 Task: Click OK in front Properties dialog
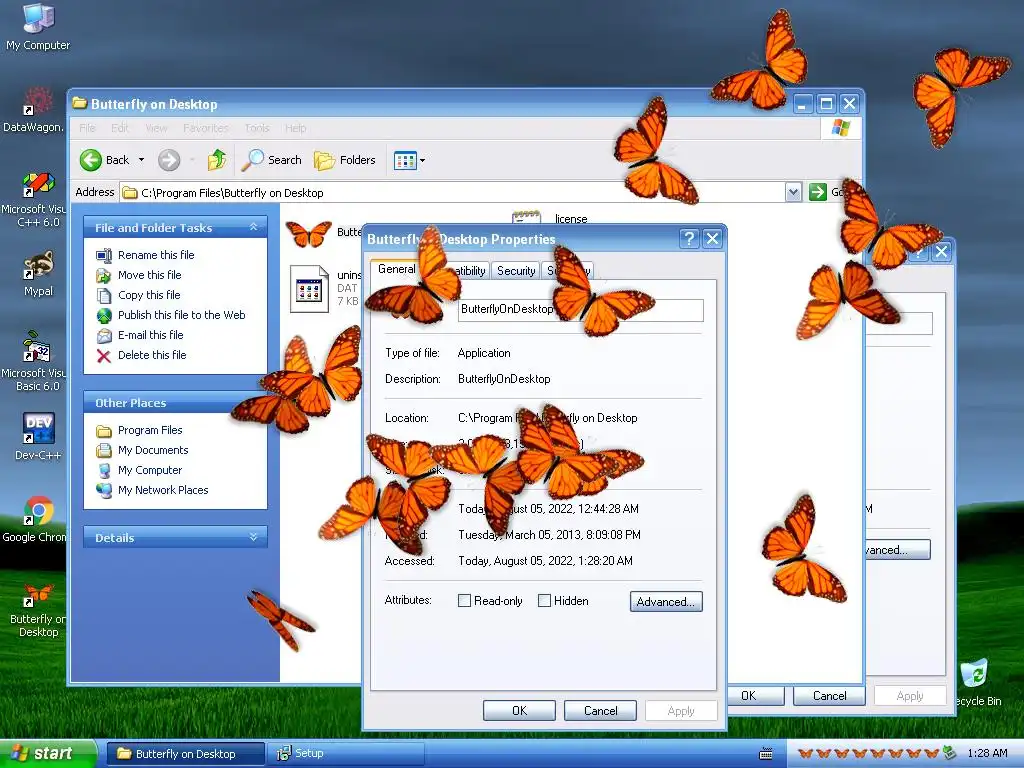pos(519,711)
